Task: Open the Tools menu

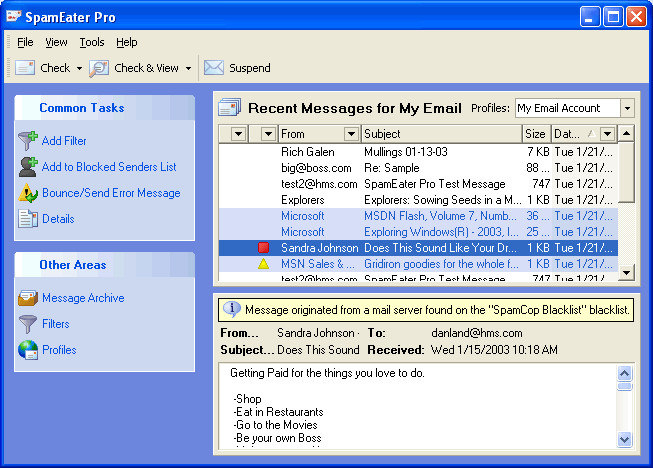Action: tap(92, 42)
